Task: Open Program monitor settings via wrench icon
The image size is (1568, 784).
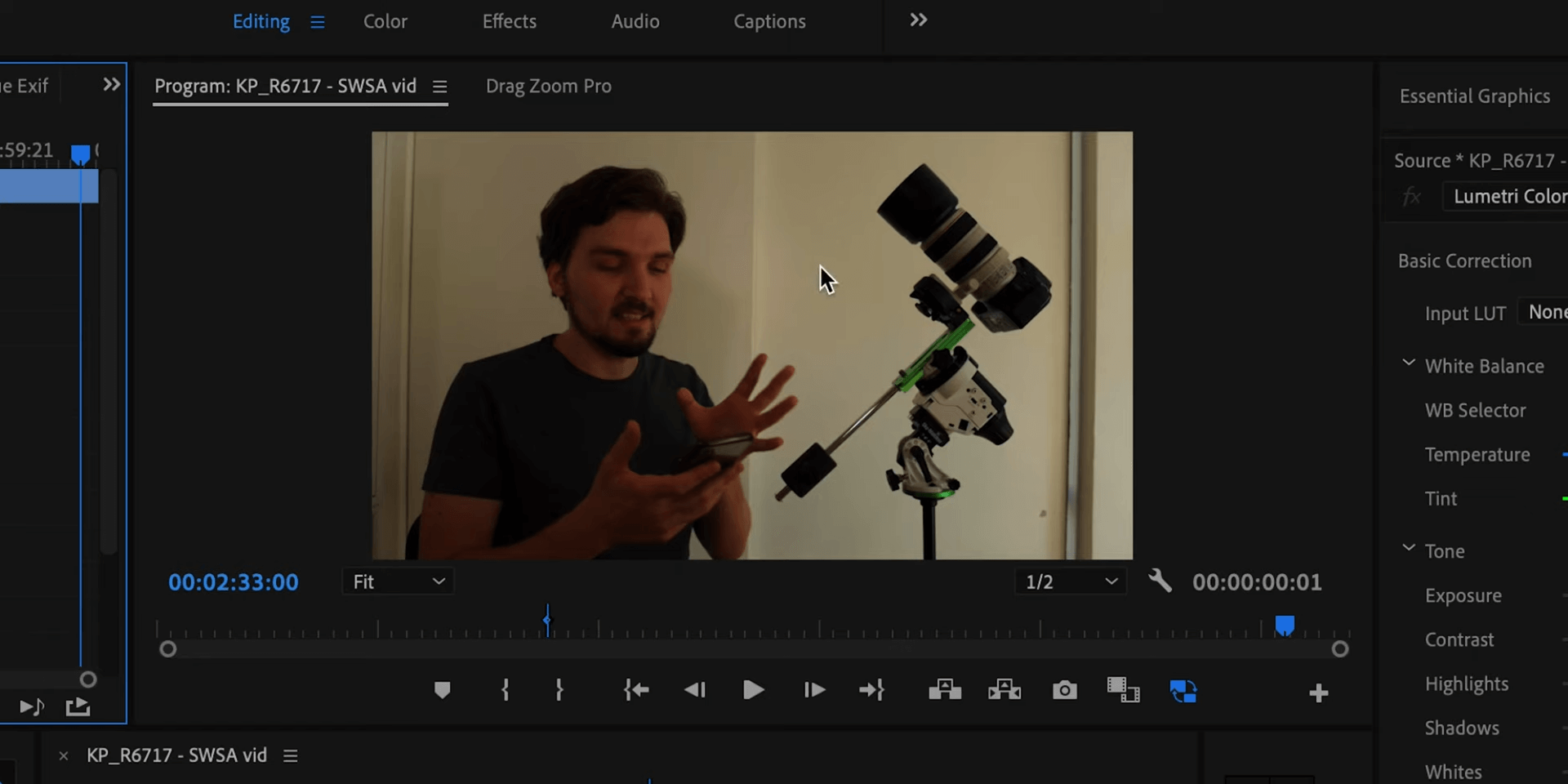Action: click(1160, 581)
